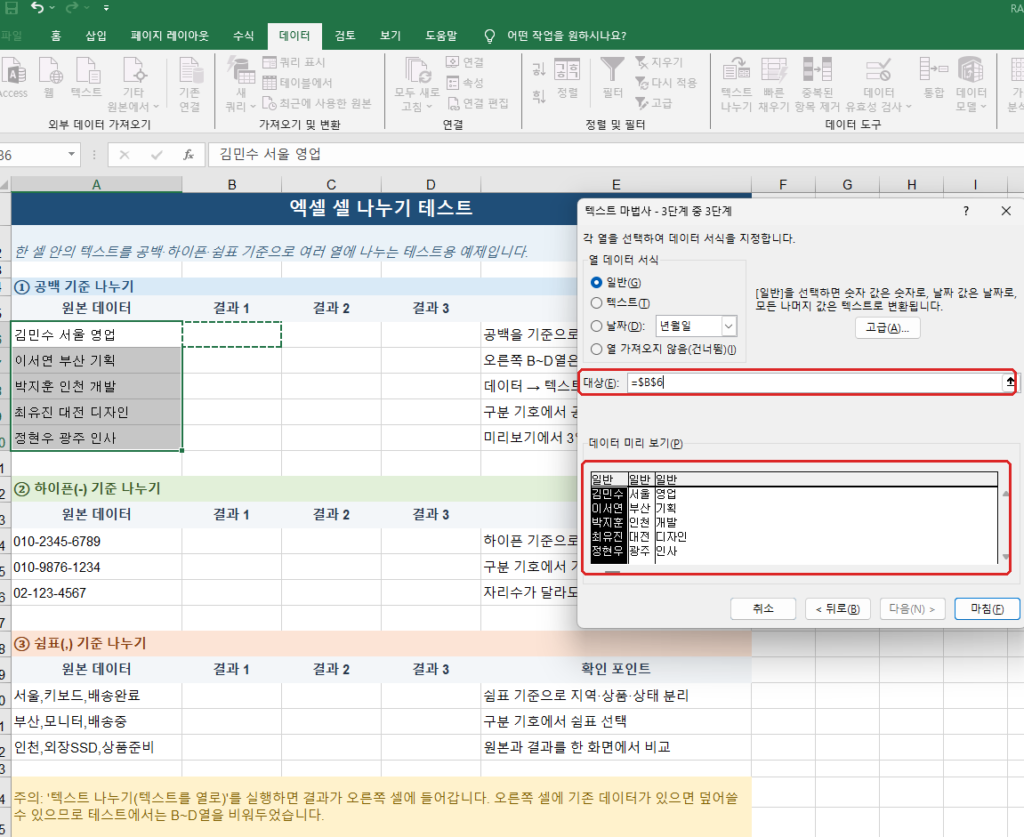Select cell 010-2345-6789
The width and height of the screenshot is (1024, 837).
(x=97, y=541)
